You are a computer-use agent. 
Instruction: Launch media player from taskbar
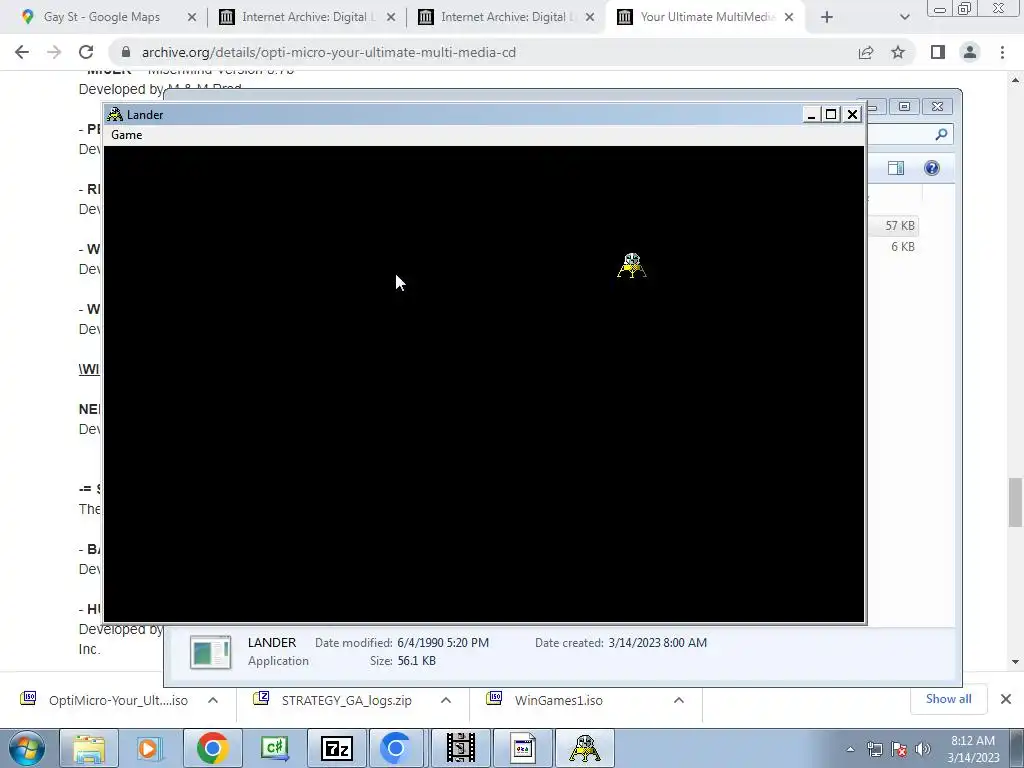pos(148,748)
